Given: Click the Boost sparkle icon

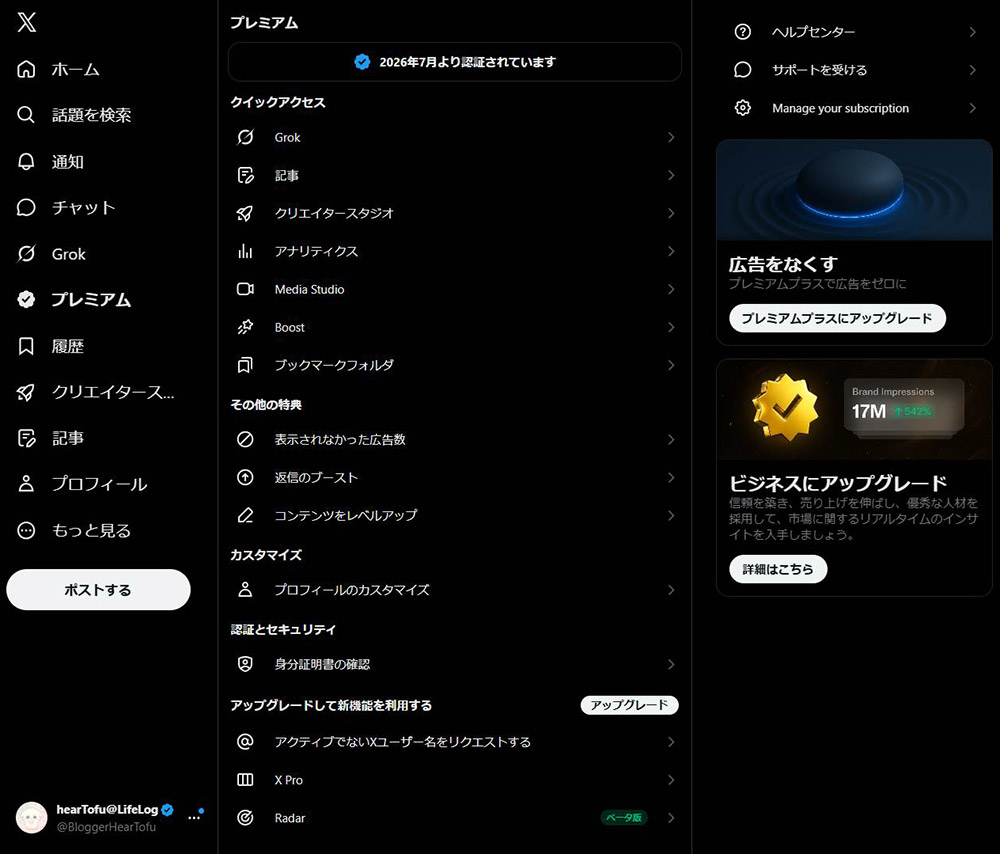Looking at the screenshot, I should tap(246, 327).
